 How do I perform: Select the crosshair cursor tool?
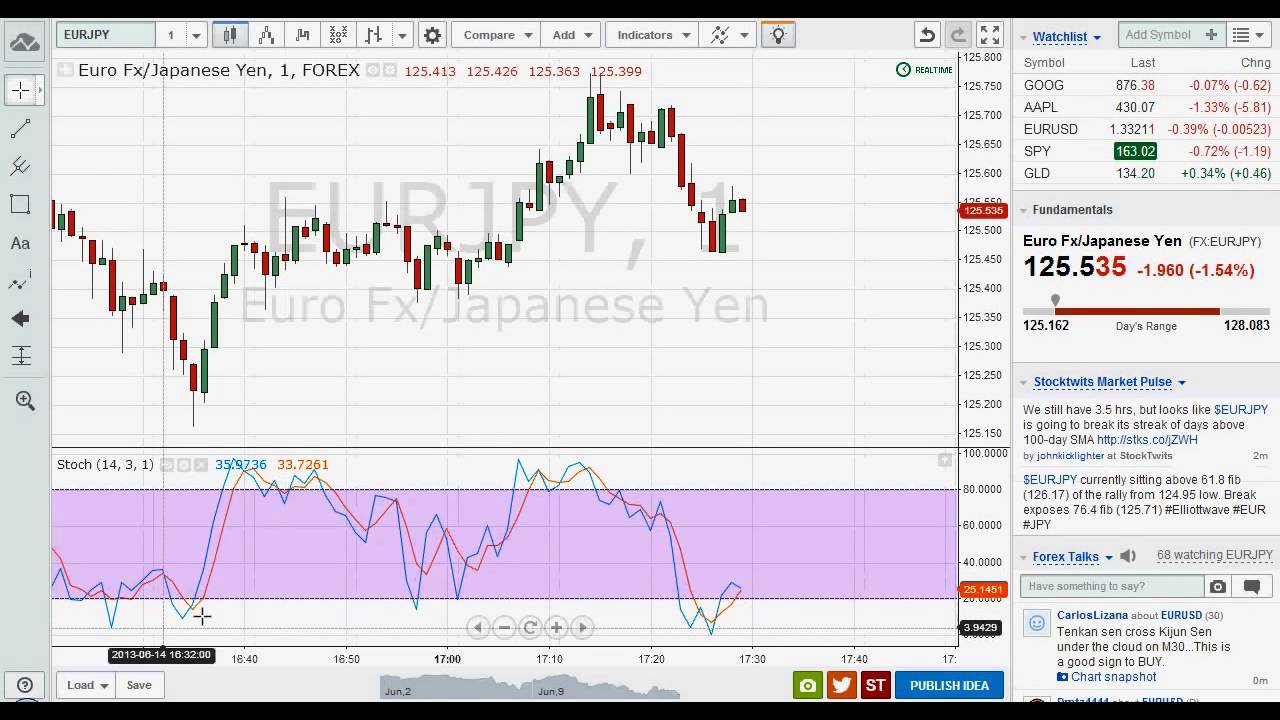click(x=20, y=90)
